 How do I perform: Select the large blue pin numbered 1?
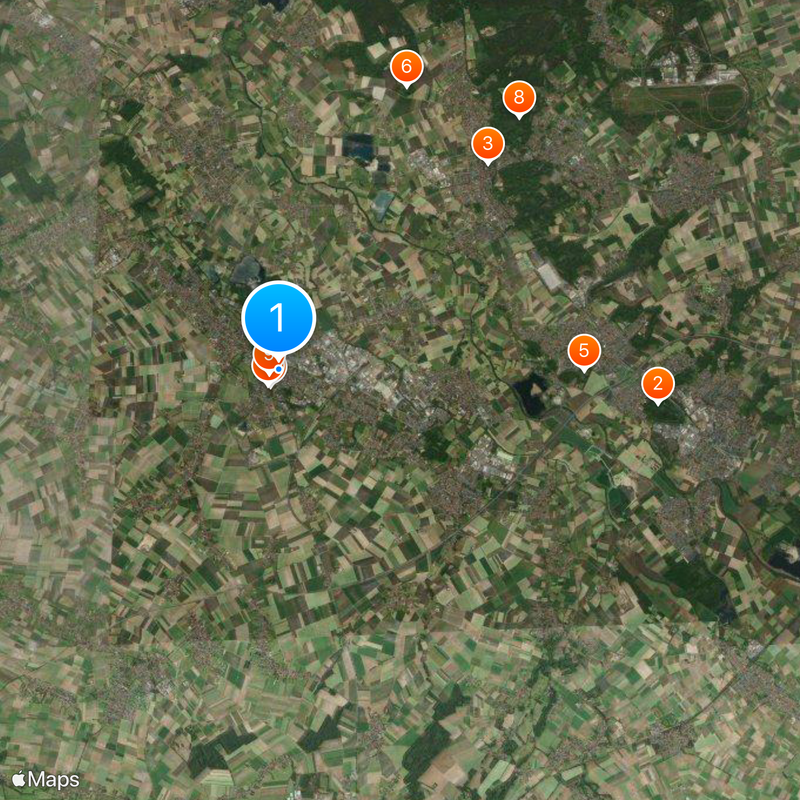pyautogui.click(x=279, y=317)
